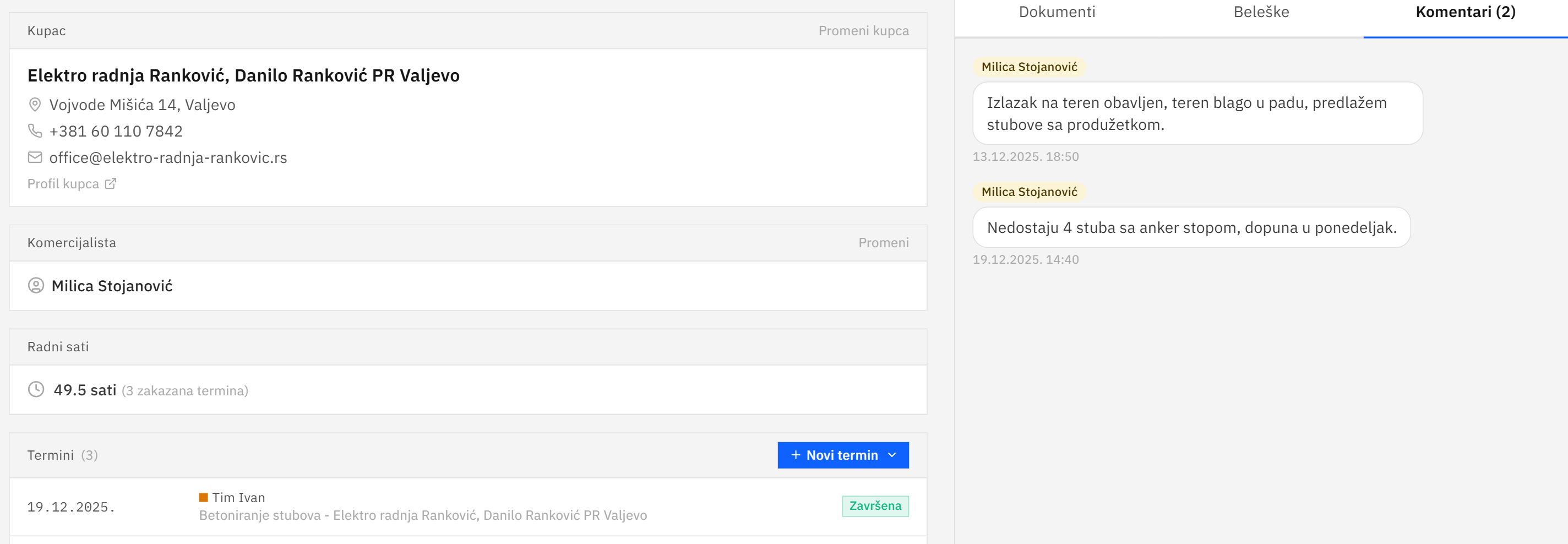Screen dimensions: 1568x544
Task: Click the Završena status badge
Action: tap(875, 506)
